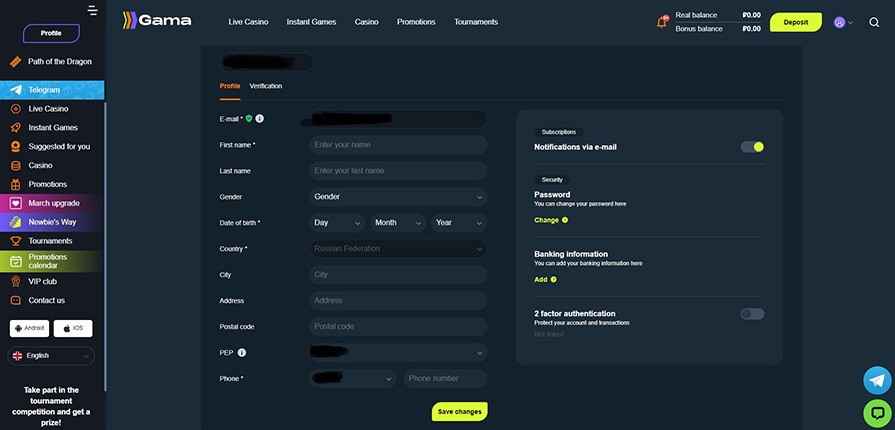
Task: Expand the Year dropdown
Action: point(459,223)
